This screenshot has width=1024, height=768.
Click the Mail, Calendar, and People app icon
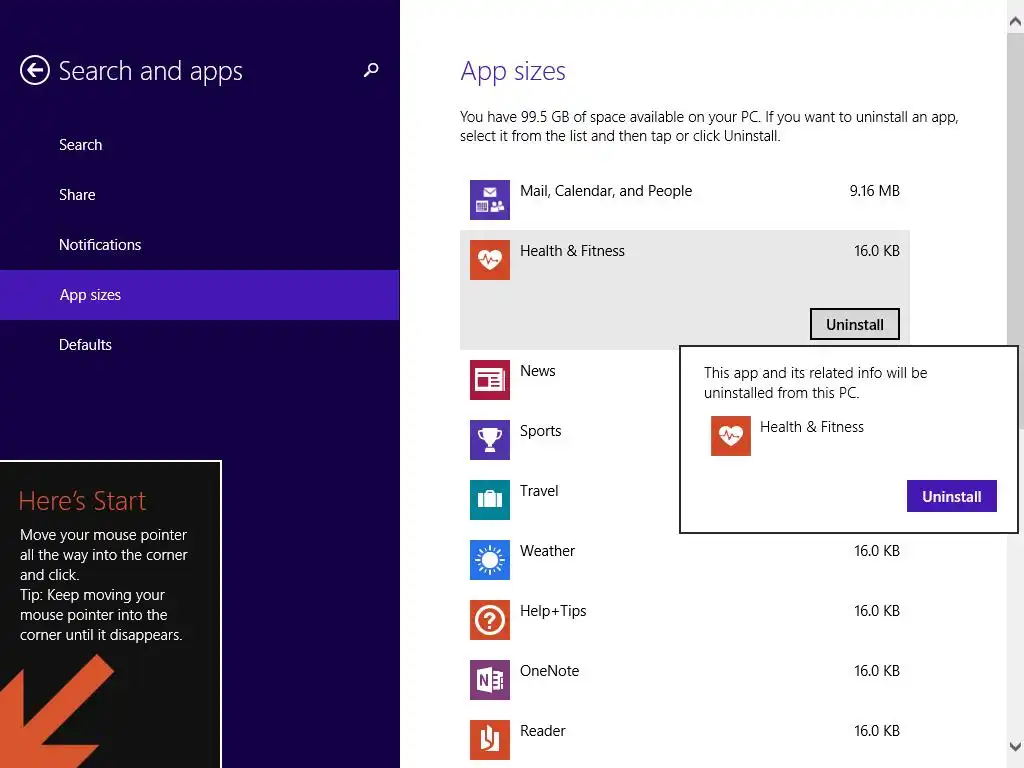[x=490, y=200]
